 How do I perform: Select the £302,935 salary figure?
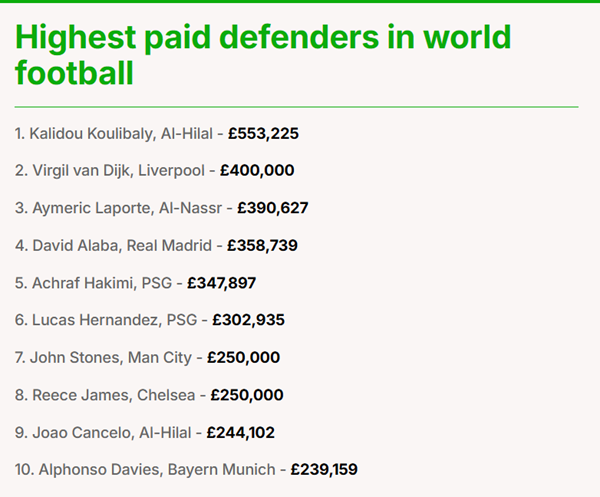247,320
